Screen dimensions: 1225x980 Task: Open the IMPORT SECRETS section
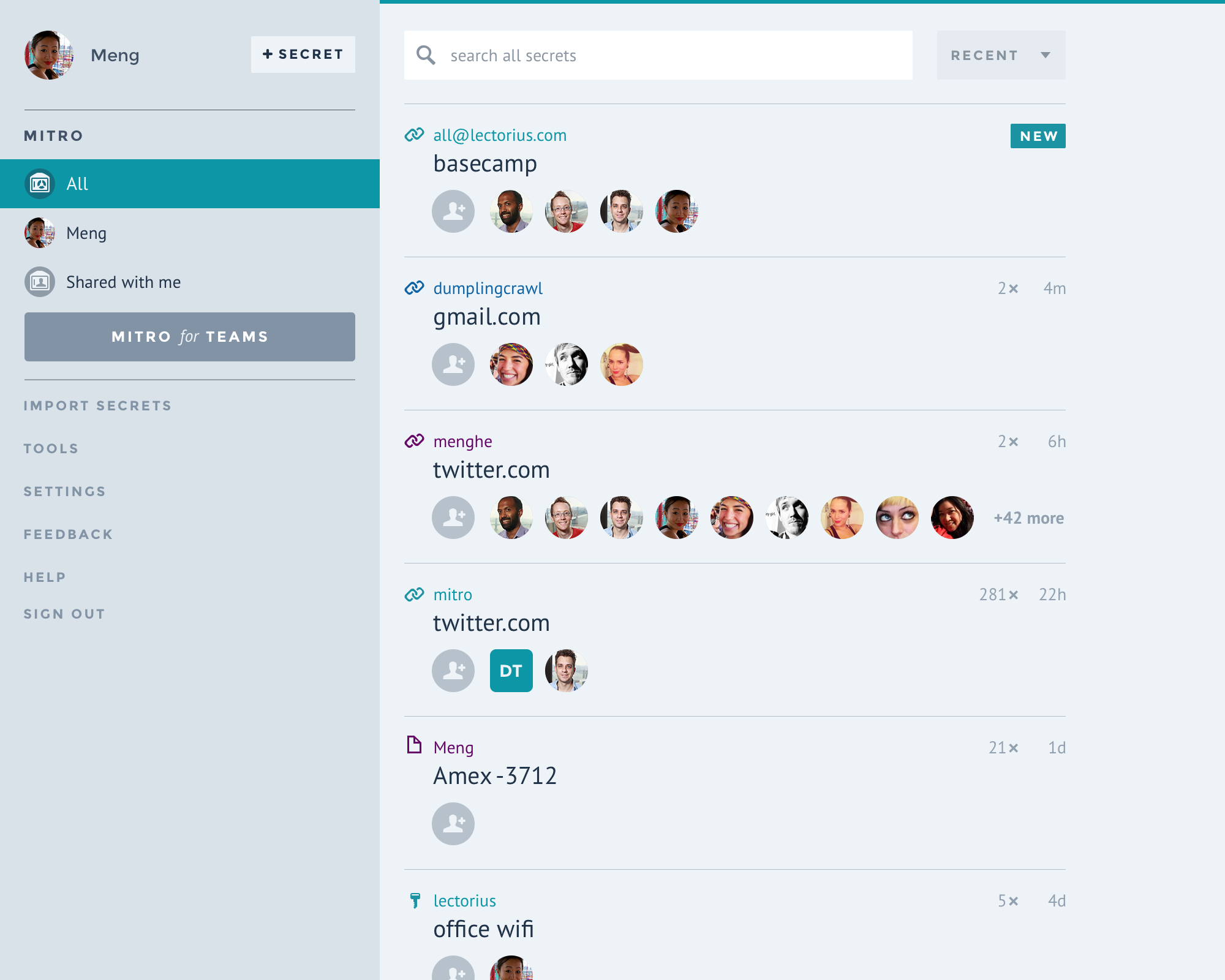click(98, 406)
